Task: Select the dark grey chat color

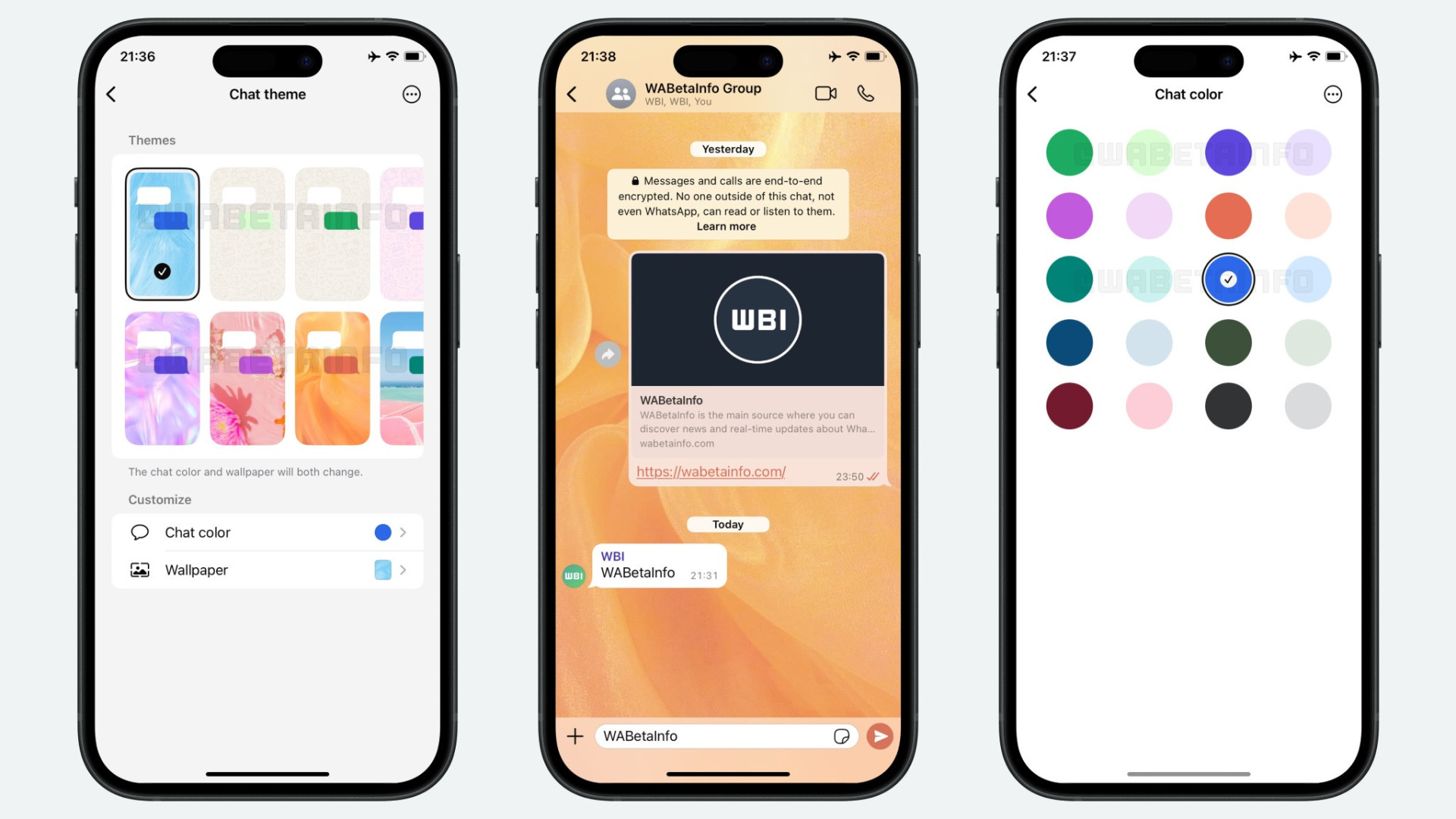Action: (1227, 405)
